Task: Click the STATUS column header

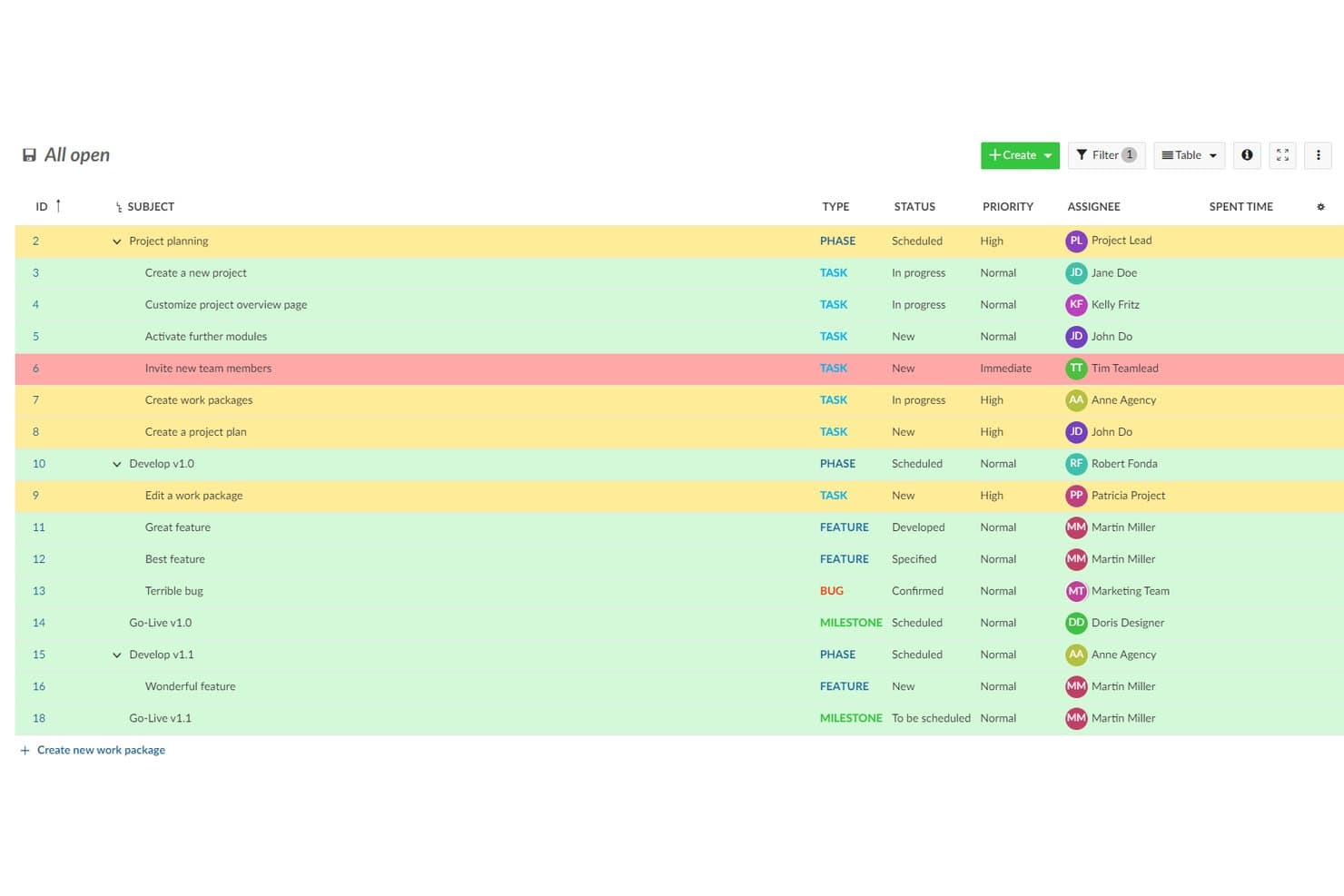Action: tap(914, 207)
